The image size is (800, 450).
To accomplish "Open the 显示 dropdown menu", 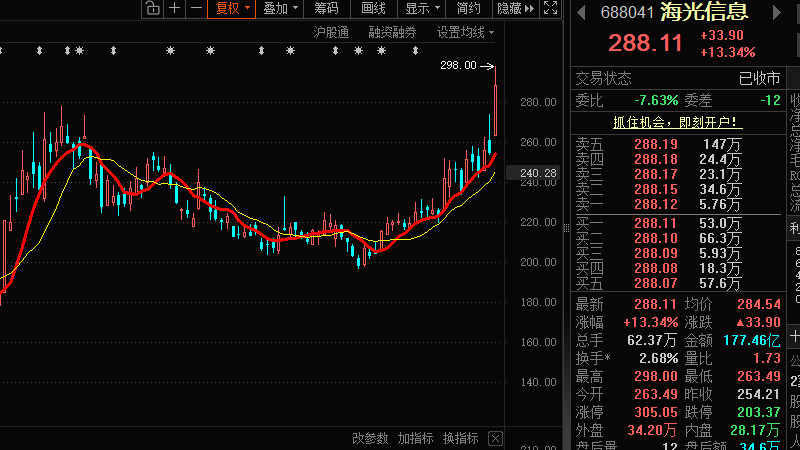I will point(422,8).
